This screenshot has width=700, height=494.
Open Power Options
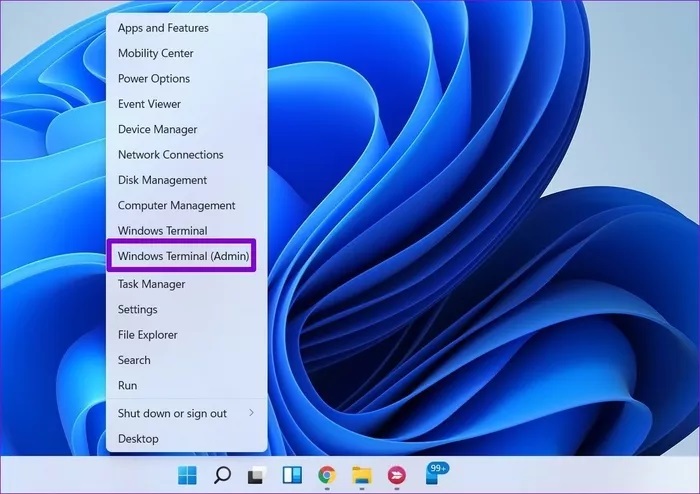pos(154,79)
